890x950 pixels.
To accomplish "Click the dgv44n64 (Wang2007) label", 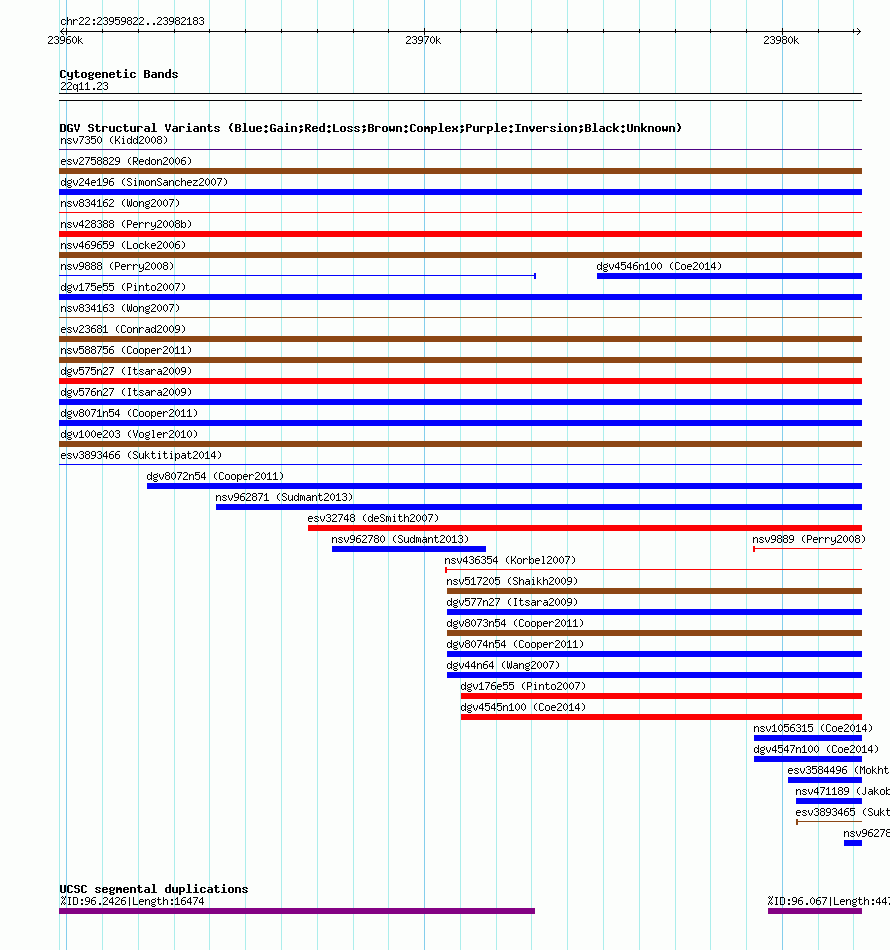I will click(x=503, y=665).
